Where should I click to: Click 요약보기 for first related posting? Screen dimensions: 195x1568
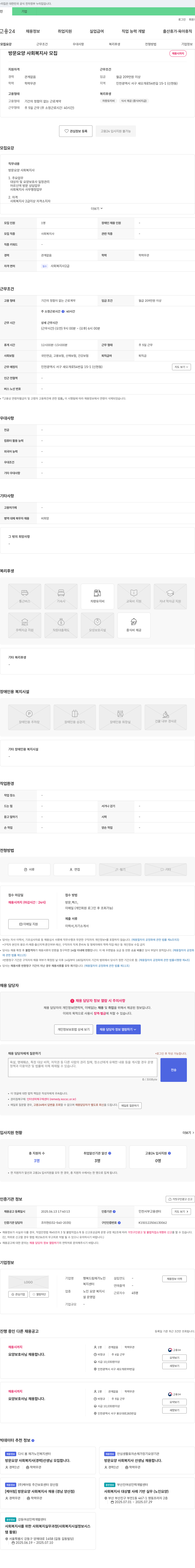point(174,1357)
